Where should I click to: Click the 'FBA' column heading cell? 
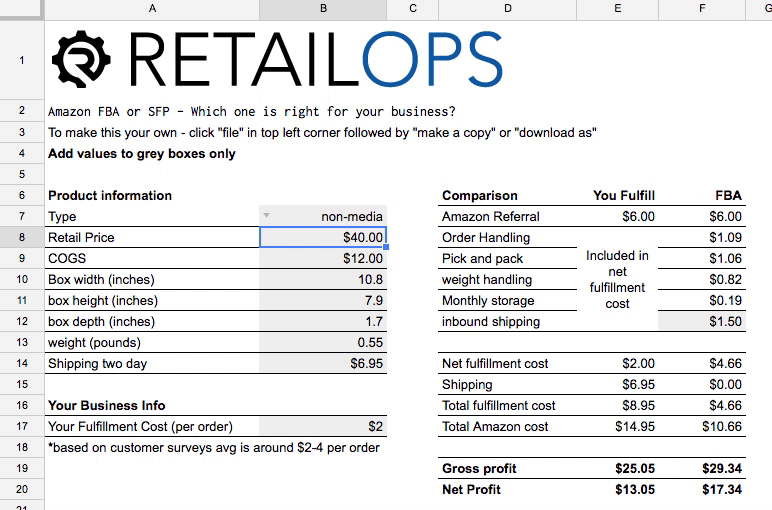point(702,195)
